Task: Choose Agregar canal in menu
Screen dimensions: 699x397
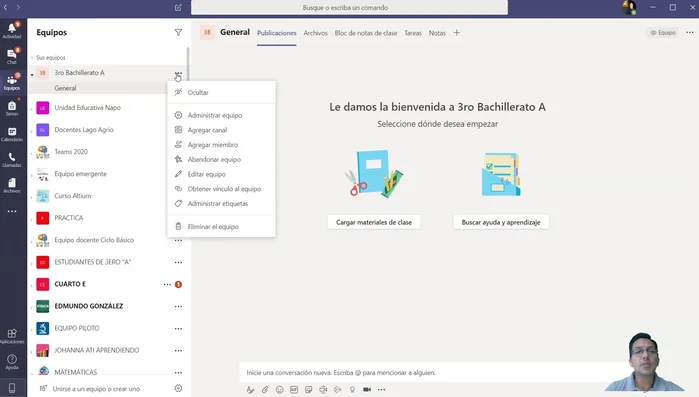Action: click(x=222, y=130)
